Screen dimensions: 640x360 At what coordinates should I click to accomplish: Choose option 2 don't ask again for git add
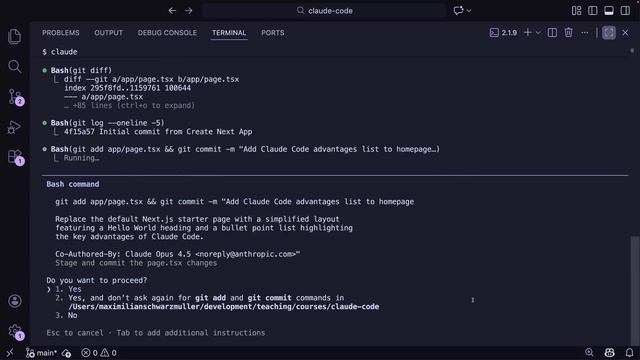coord(200,298)
